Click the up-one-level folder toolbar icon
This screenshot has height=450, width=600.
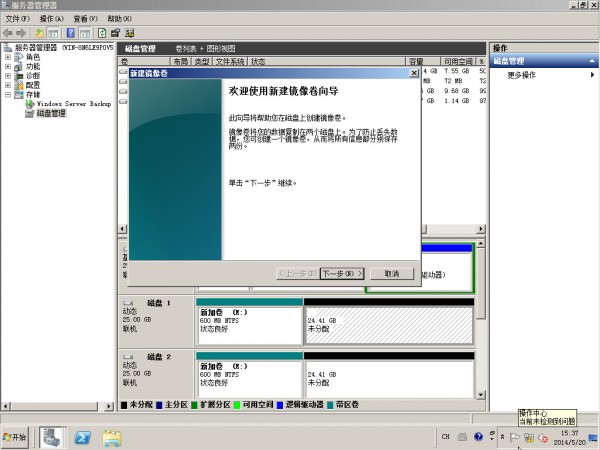(39, 33)
